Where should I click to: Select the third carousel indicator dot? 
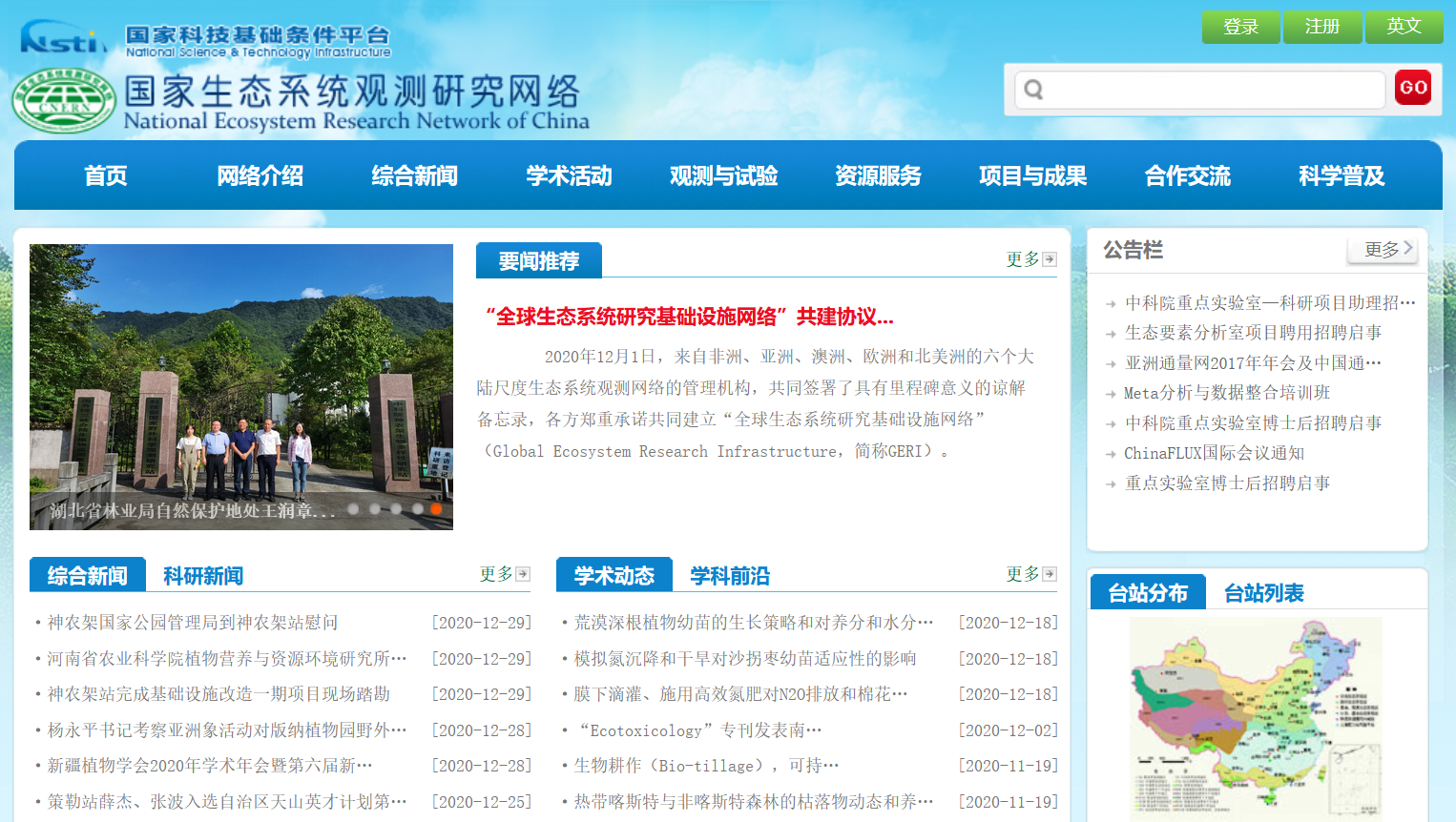[x=395, y=509]
